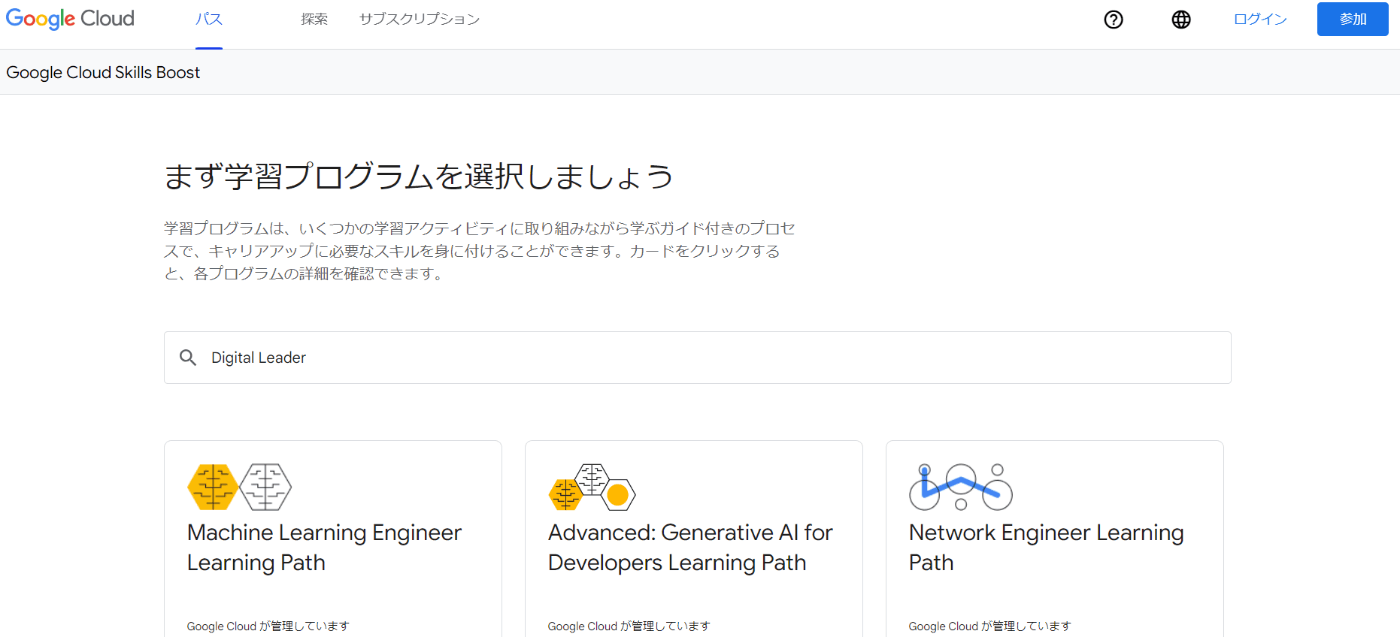Click Google Cloud が管理しています under Machine Learning
1400x637 pixels.
[x=268, y=626]
